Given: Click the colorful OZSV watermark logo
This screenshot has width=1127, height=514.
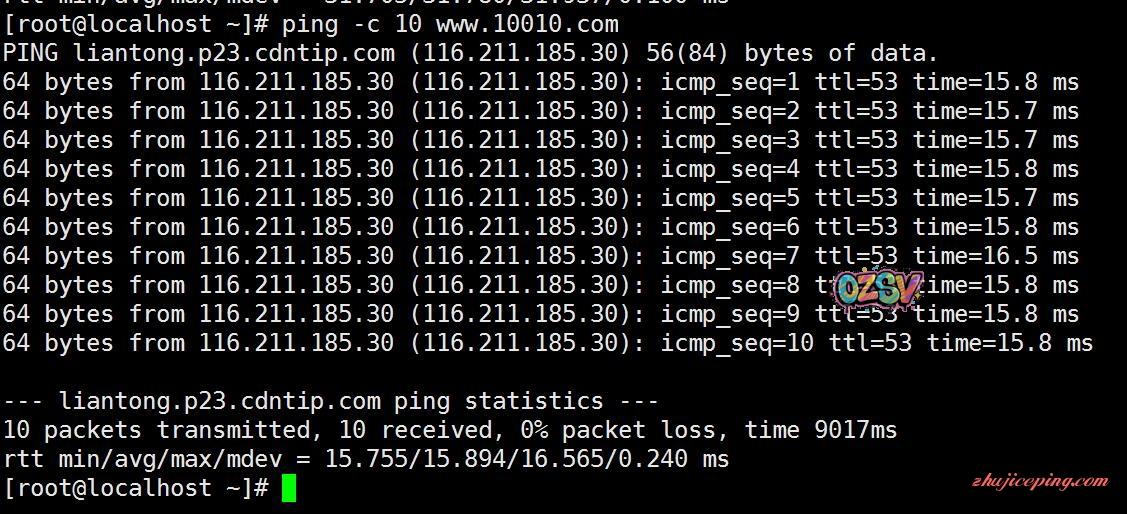Looking at the screenshot, I should click(878, 289).
